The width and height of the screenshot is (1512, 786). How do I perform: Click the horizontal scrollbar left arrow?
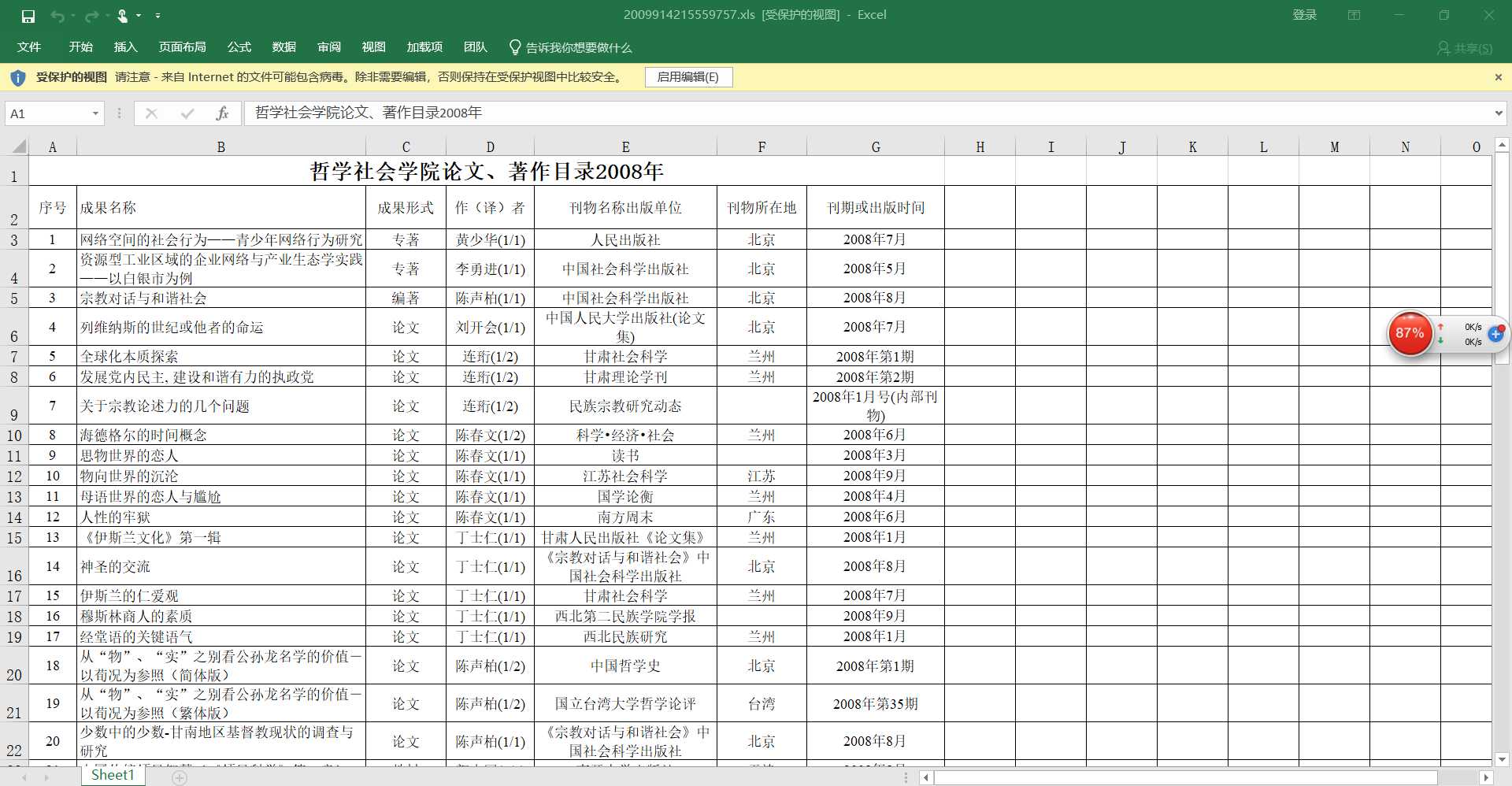tap(926, 778)
